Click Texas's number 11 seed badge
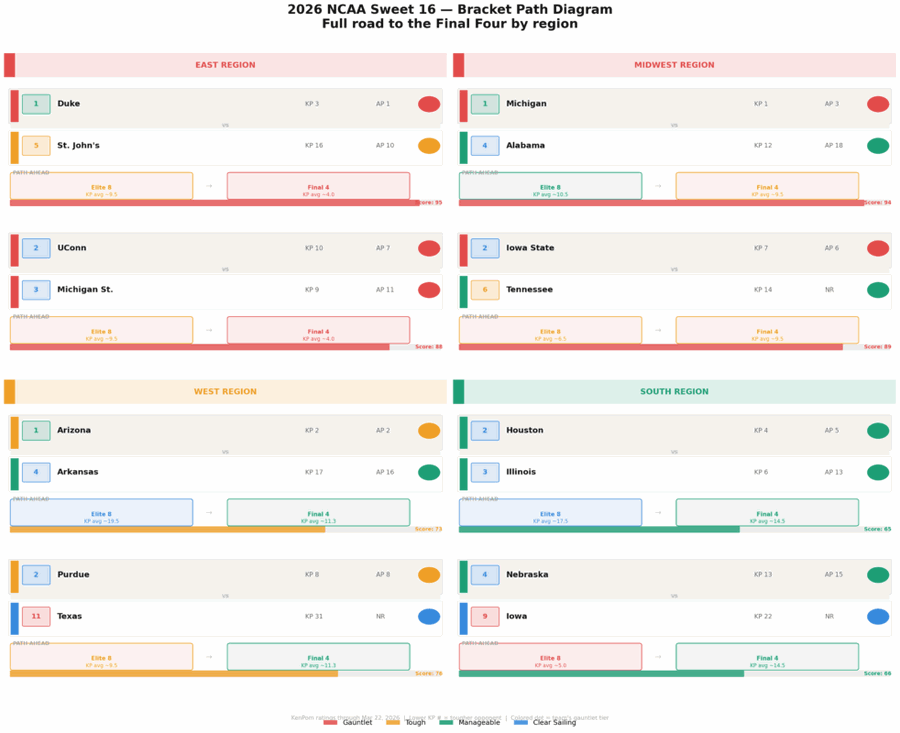This screenshot has height=733, width=900. pyautogui.click(x=36, y=617)
